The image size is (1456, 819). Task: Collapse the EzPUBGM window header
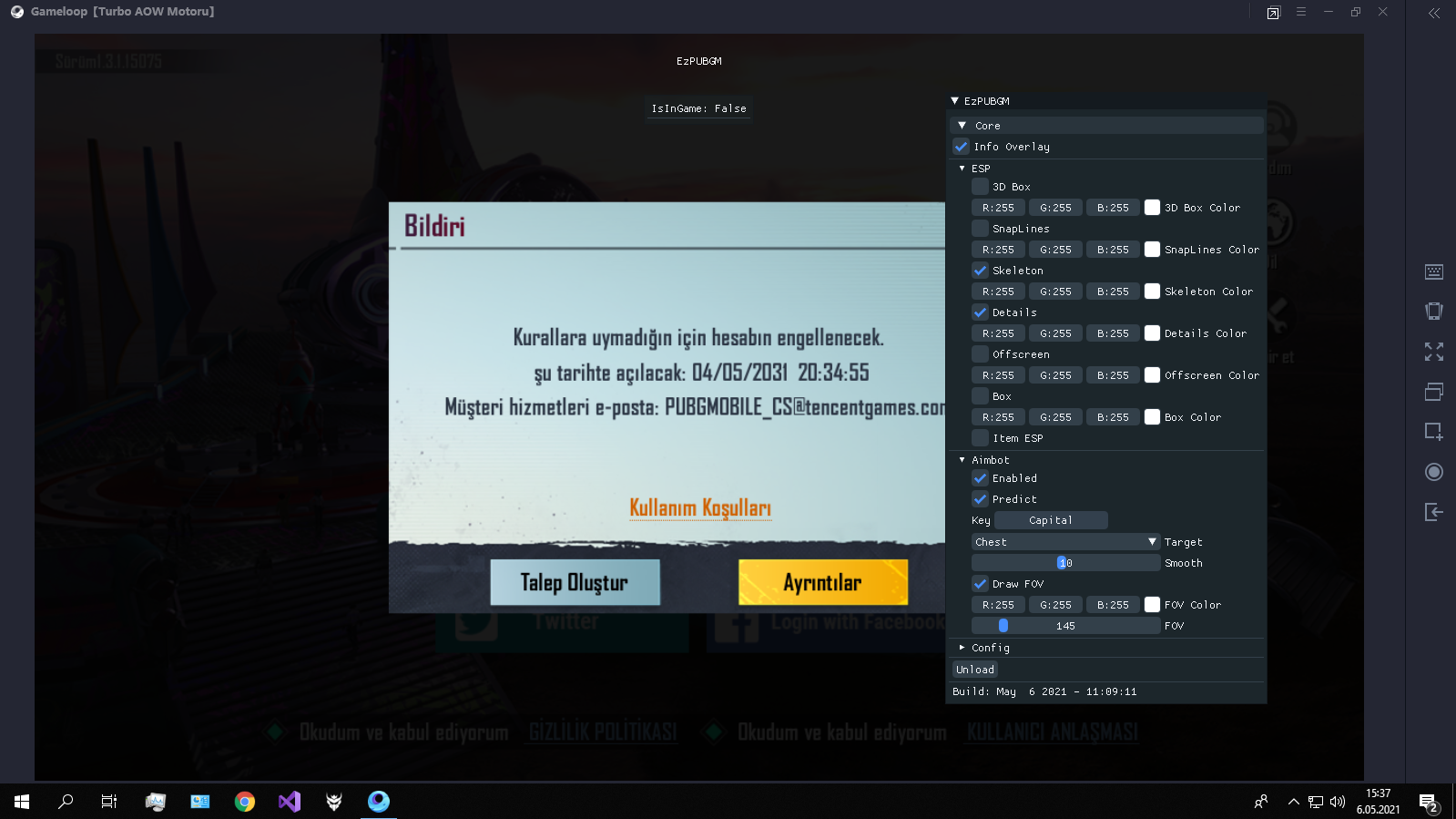(954, 101)
